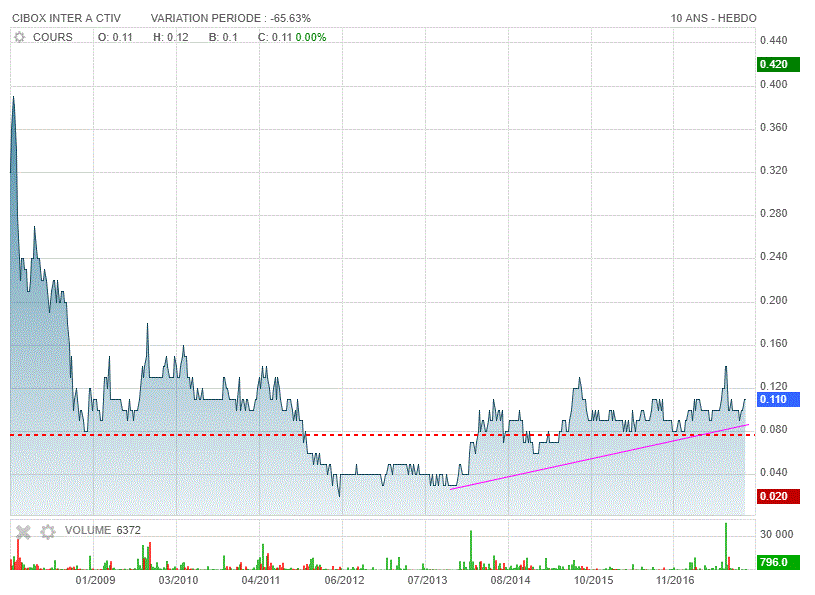Viewport: 815px width, 595px height.
Task: Click the '03/2010' date axis label
Action: (178, 580)
